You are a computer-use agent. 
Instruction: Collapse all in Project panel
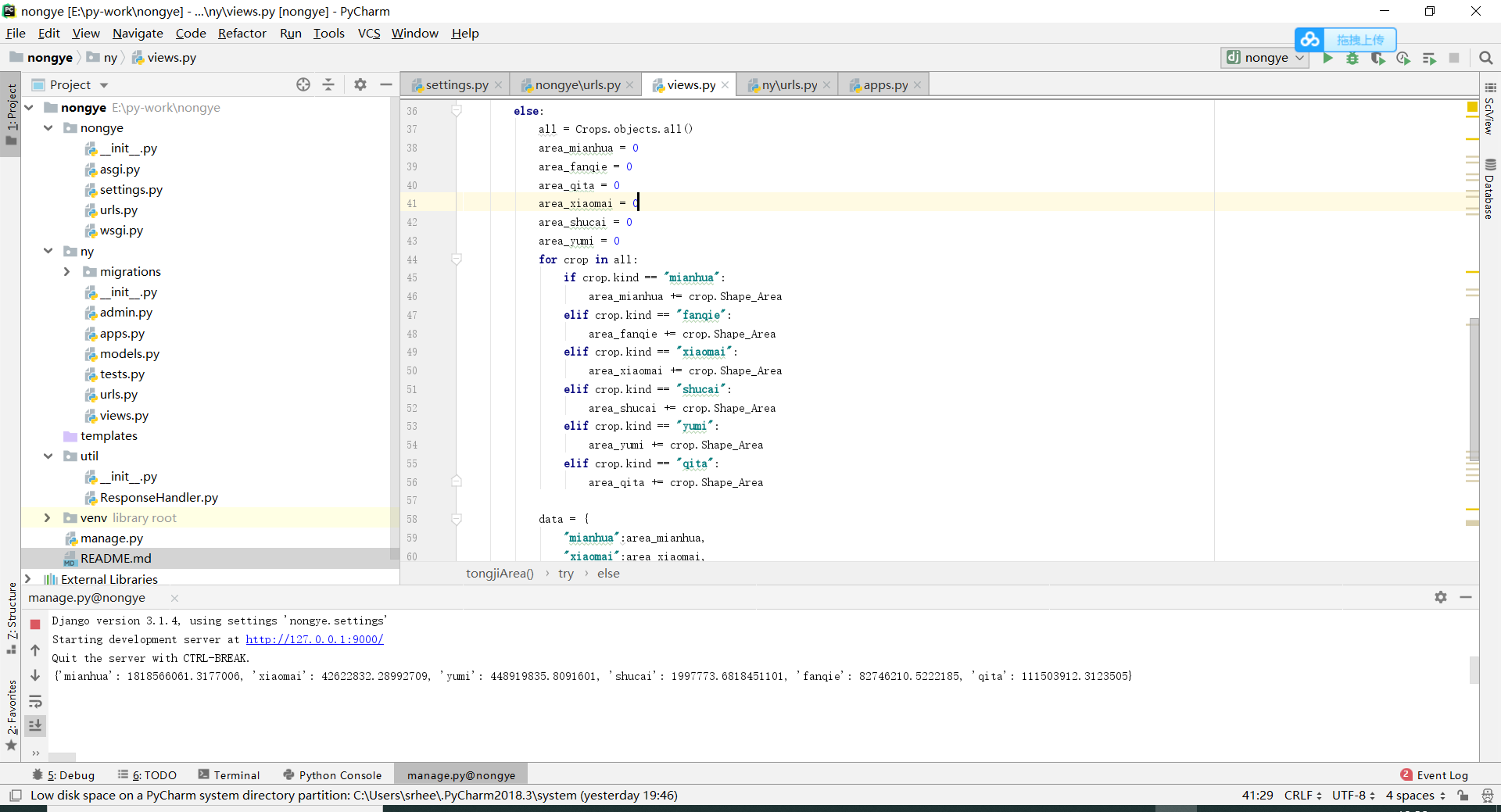[328, 84]
